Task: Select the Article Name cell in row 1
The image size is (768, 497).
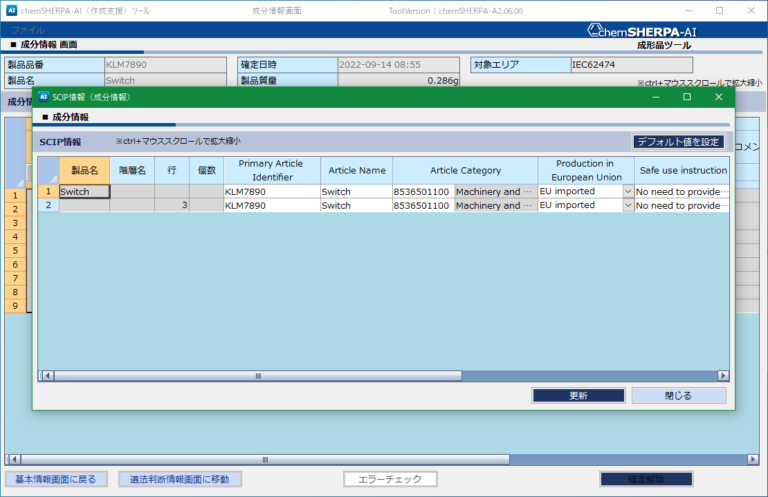Action: (355, 191)
